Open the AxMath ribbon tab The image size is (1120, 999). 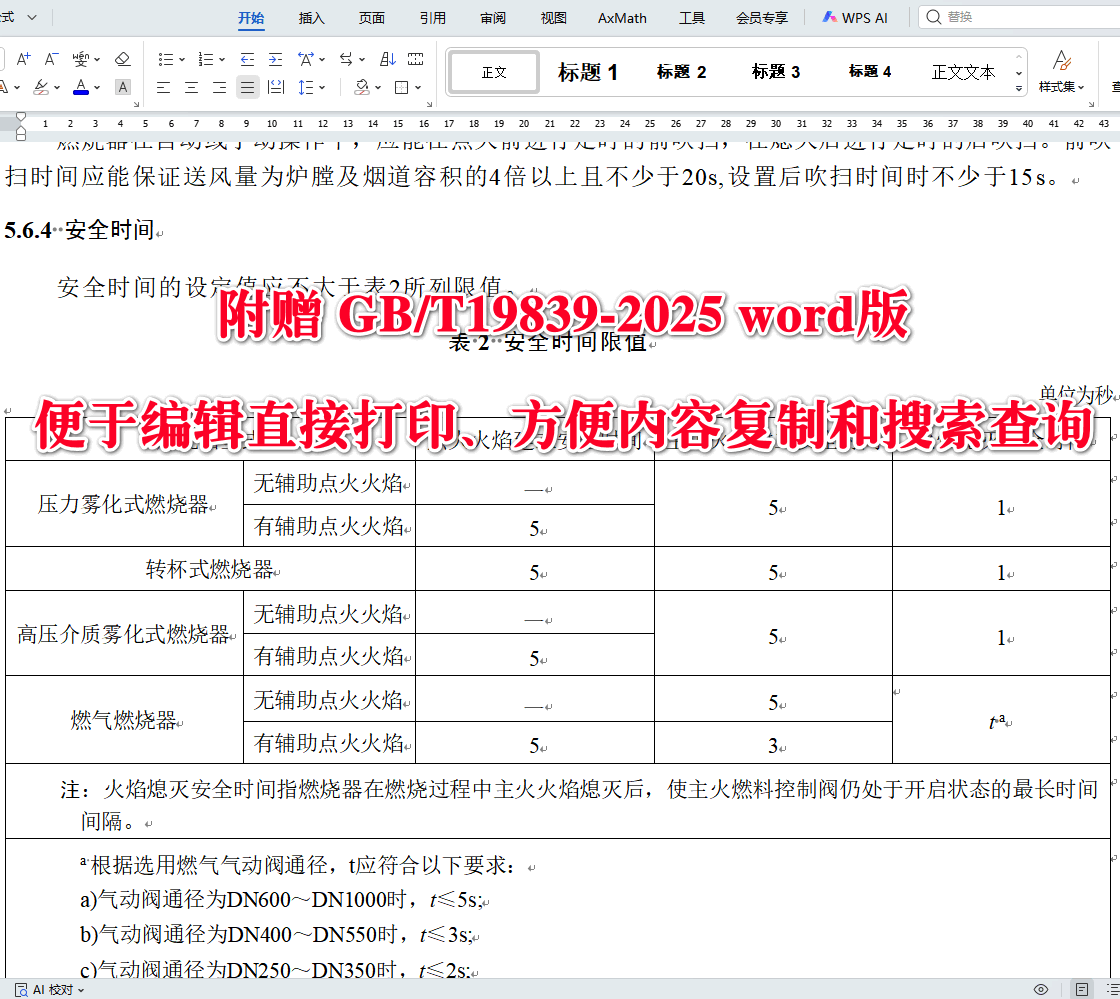click(621, 17)
